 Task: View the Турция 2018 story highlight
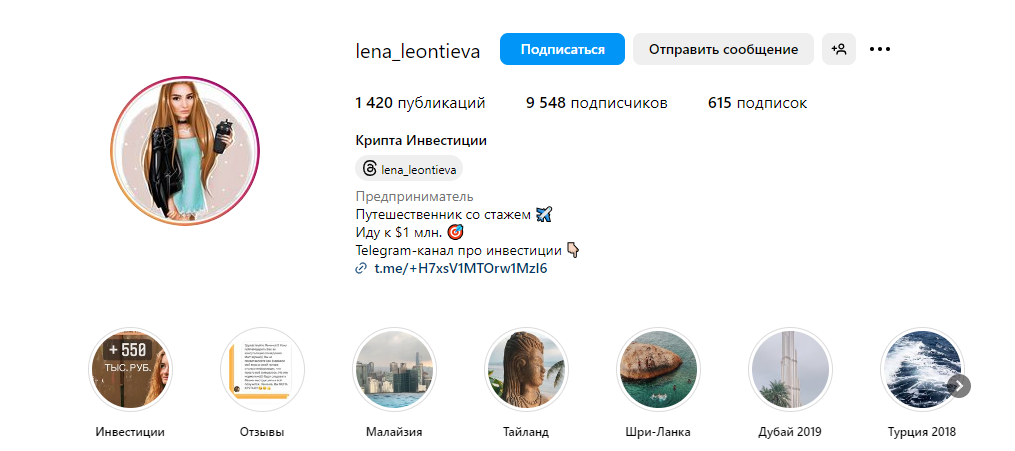coord(920,369)
